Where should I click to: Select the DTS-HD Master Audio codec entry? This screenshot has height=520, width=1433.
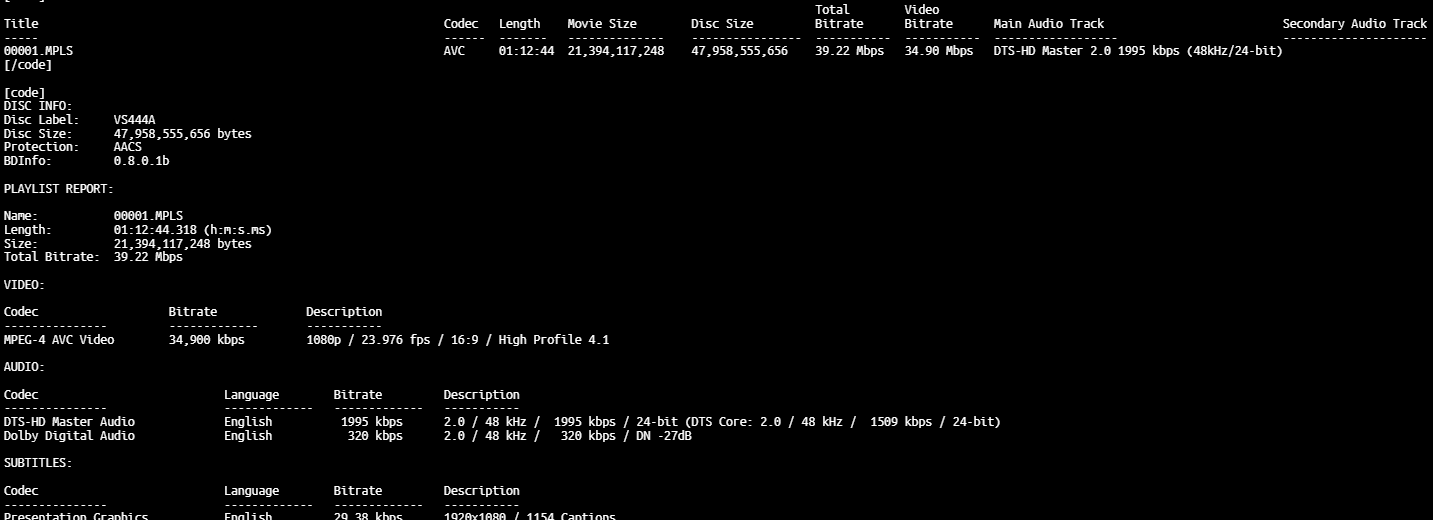click(x=69, y=422)
